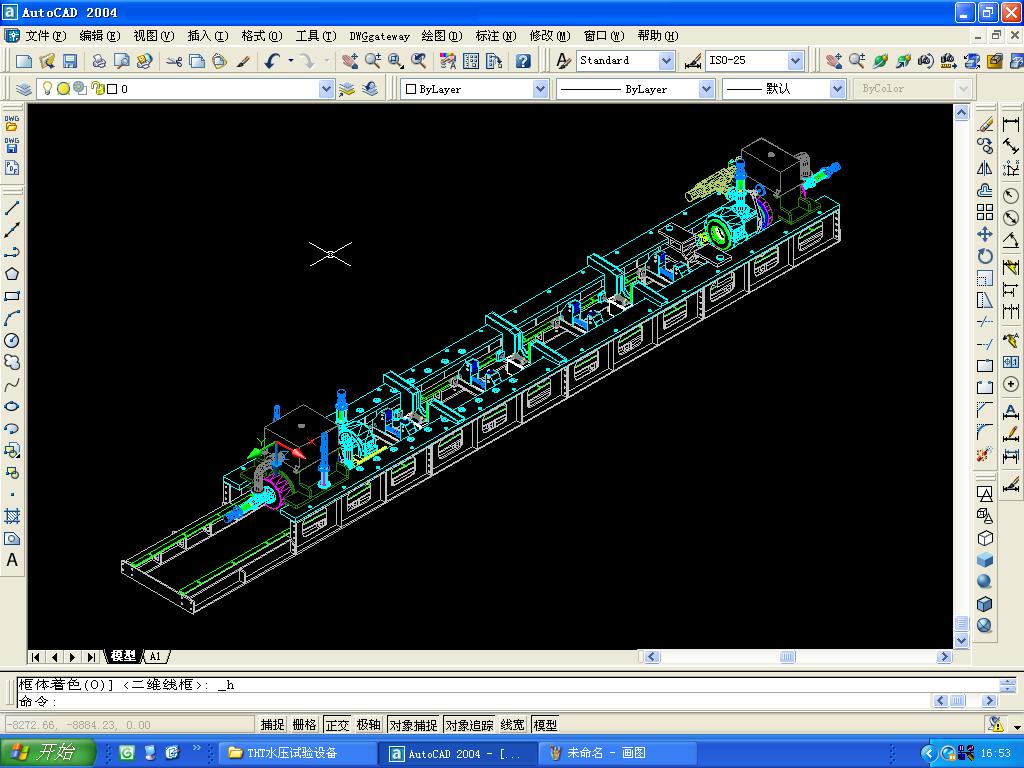Toggle the 正交 ortho mode button
This screenshot has height=768, width=1024.
point(337,724)
